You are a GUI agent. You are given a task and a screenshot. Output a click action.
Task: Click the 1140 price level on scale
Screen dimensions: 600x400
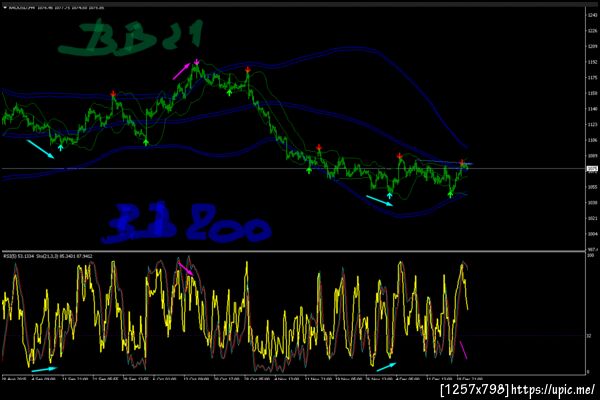(x=592, y=109)
